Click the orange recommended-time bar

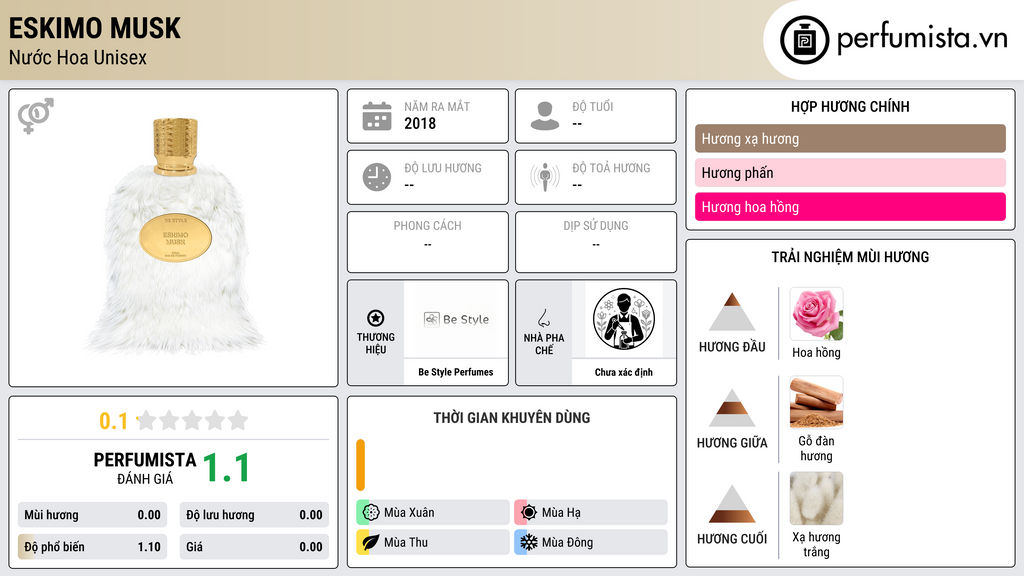coord(360,465)
